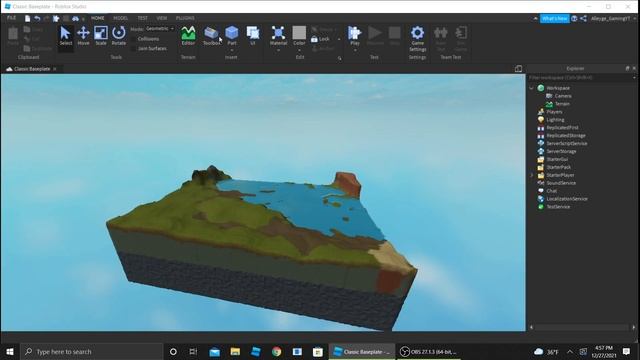Switch to the HOME tab

[98, 18]
